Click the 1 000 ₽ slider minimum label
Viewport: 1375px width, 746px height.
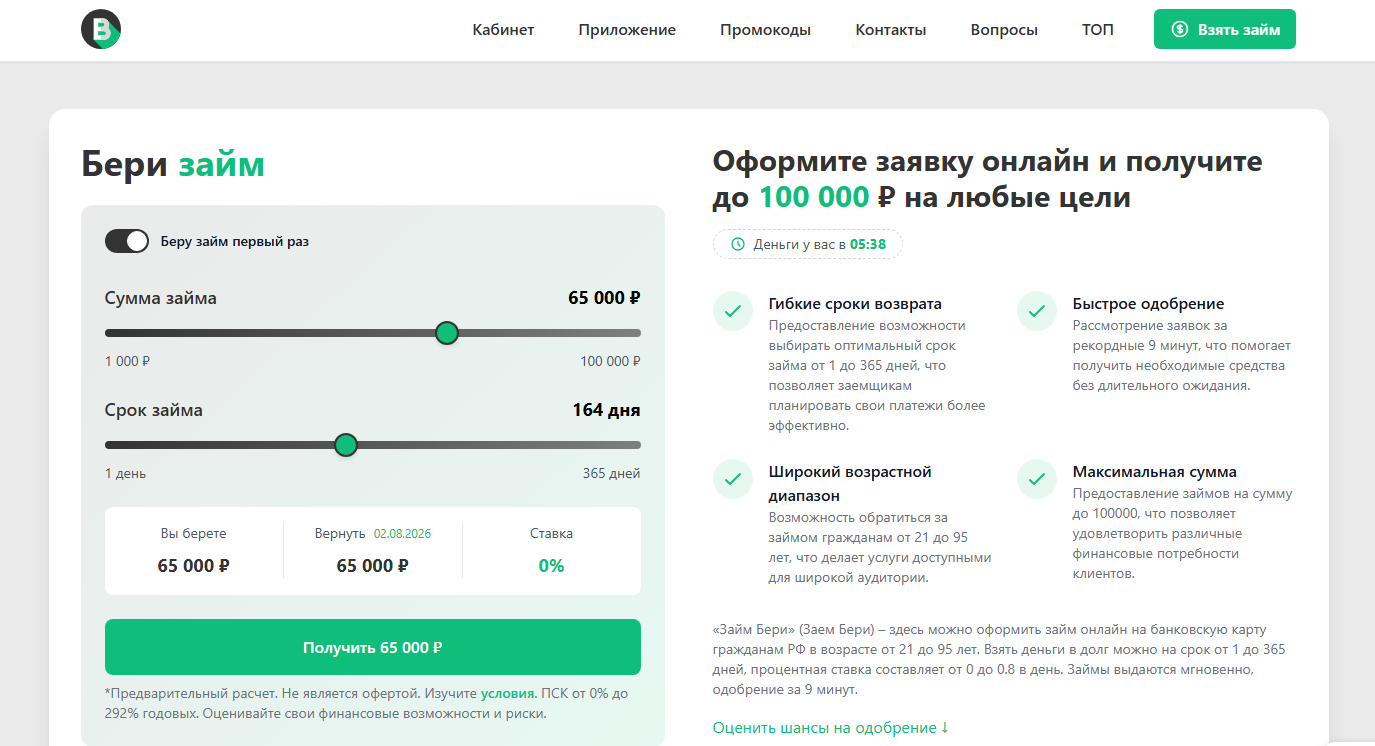[x=127, y=361]
